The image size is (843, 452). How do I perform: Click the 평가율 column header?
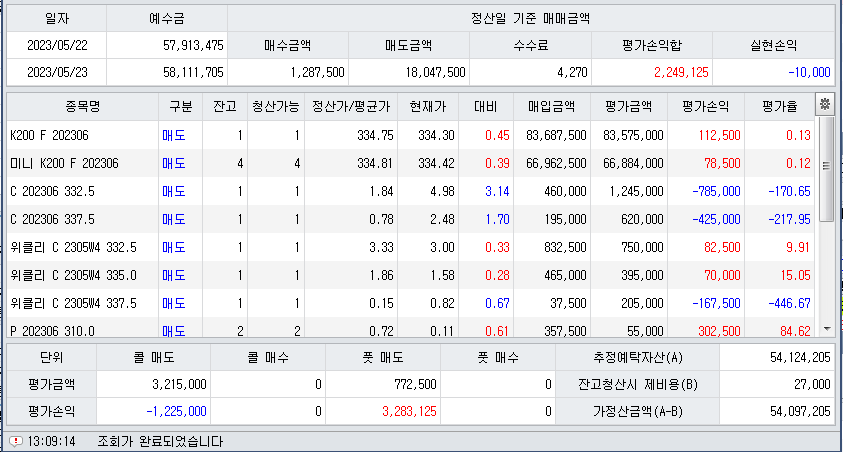780,106
